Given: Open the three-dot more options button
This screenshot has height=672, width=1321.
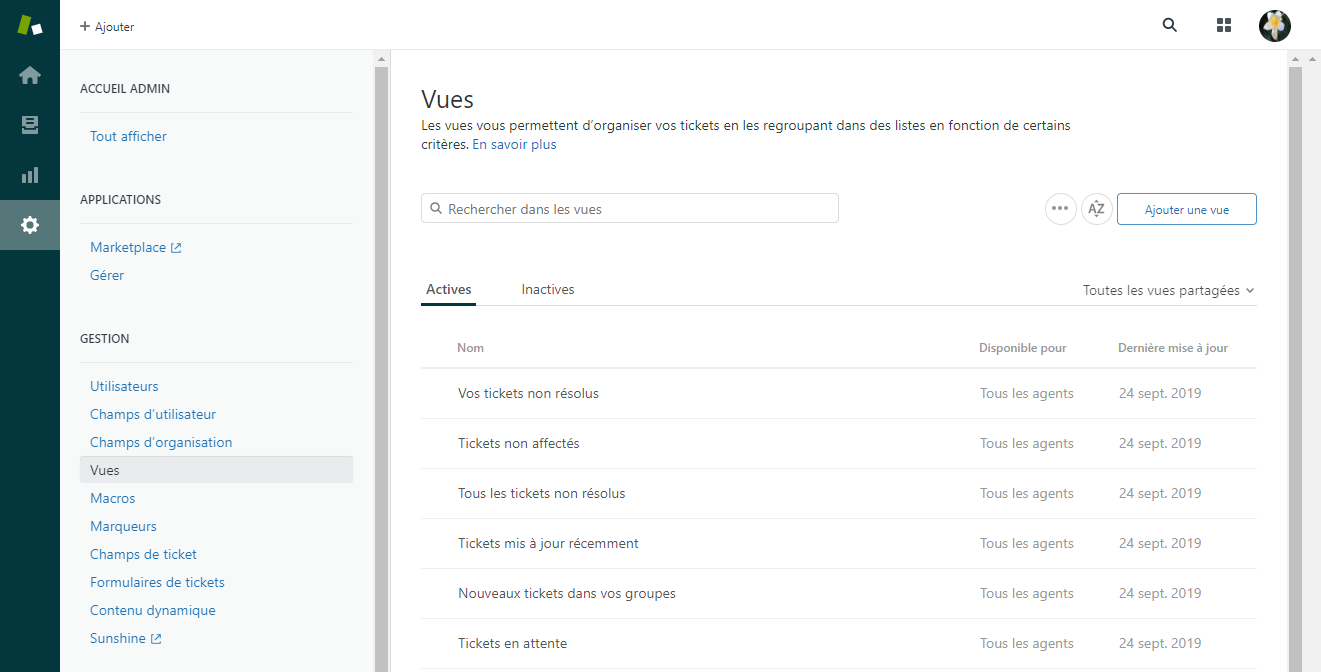Looking at the screenshot, I should tap(1061, 209).
